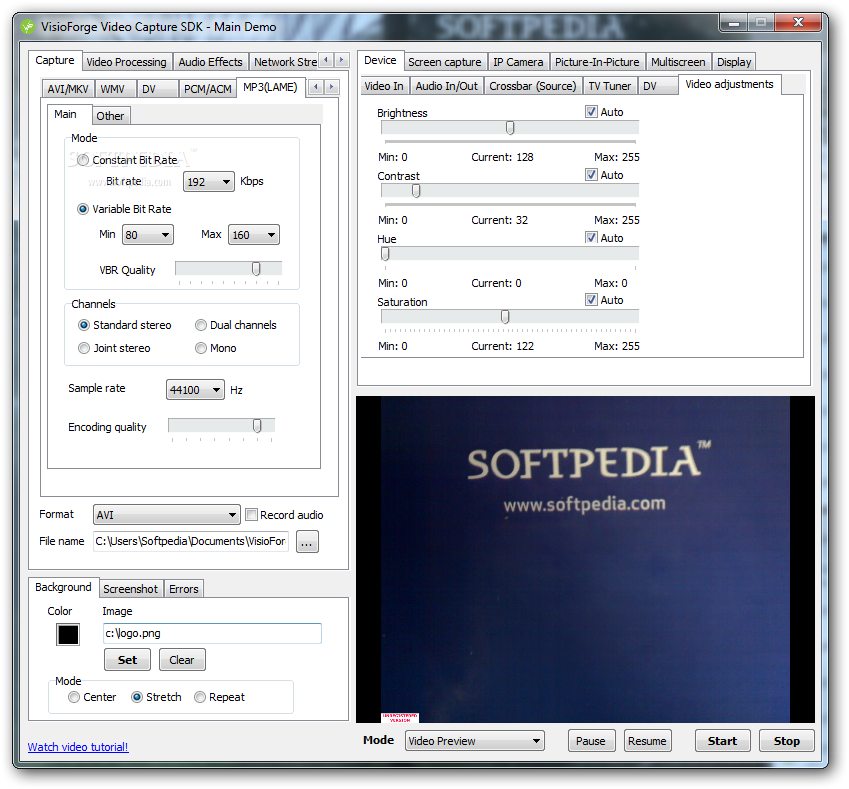This screenshot has height=789, width=849.
Task: Click the Hue slider thumb
Action: point(385,253)
